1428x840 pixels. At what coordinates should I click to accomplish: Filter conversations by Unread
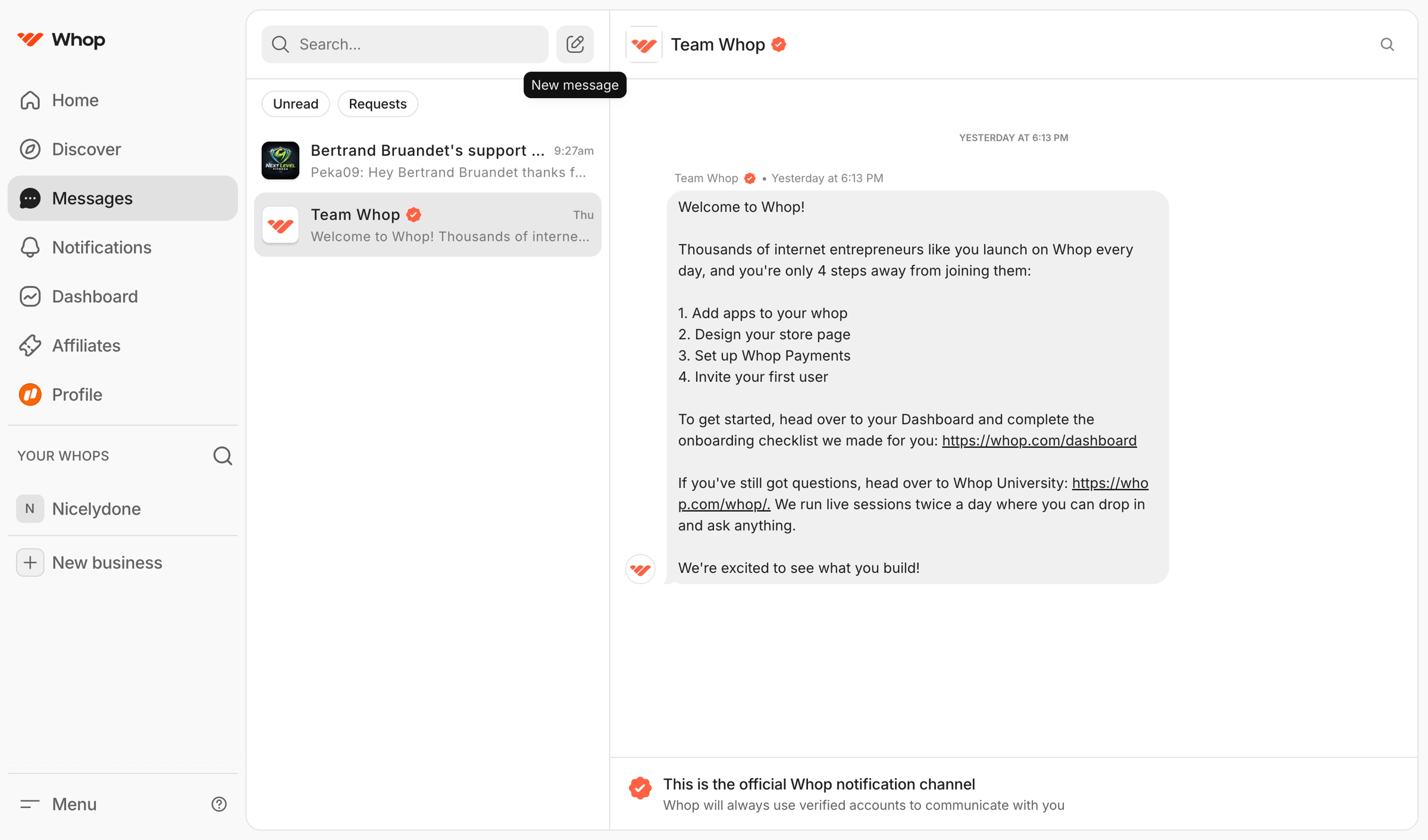(x=296, y=104)
